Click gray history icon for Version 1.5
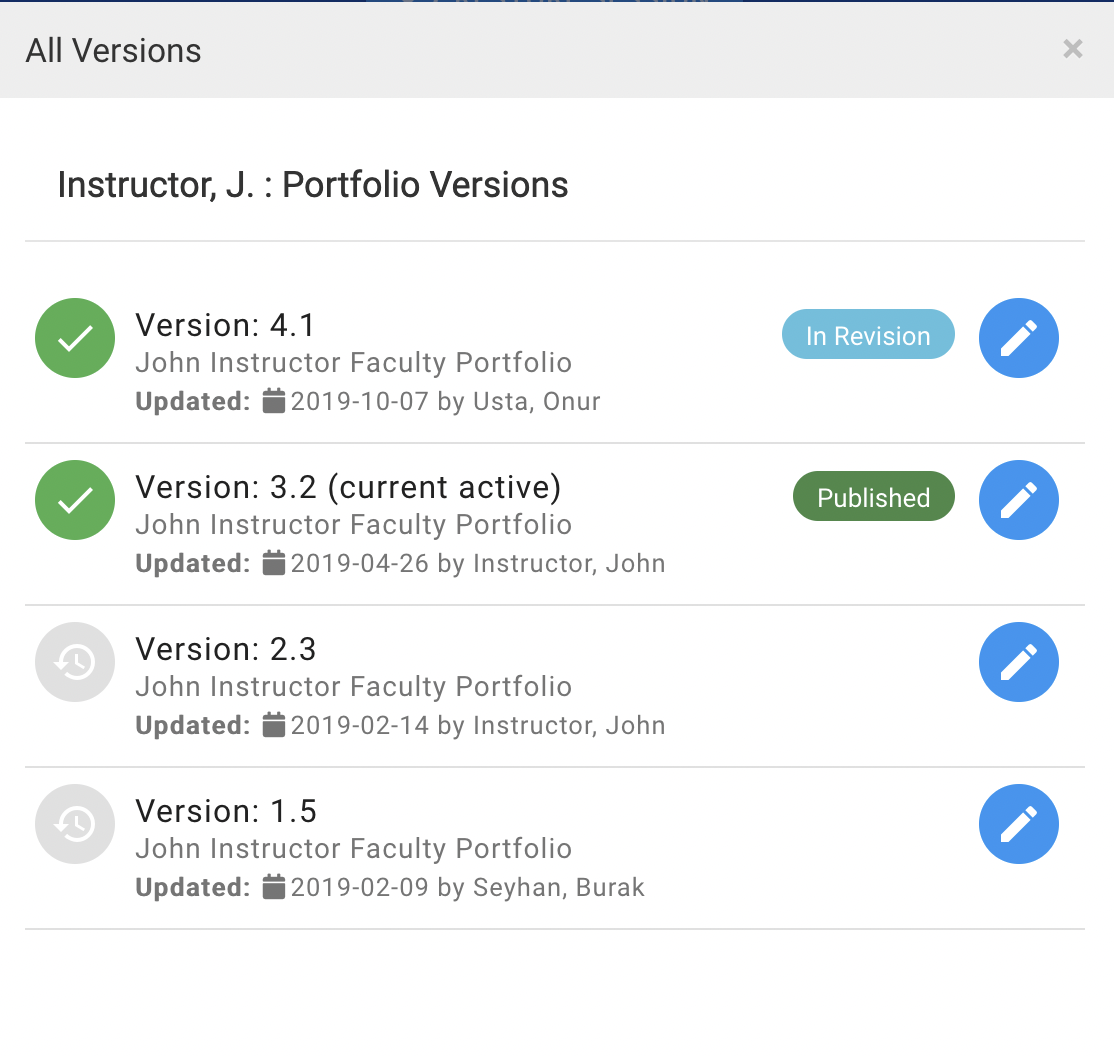Image resolution: width=1114 pixels, height=1056 pixels. 75,824
